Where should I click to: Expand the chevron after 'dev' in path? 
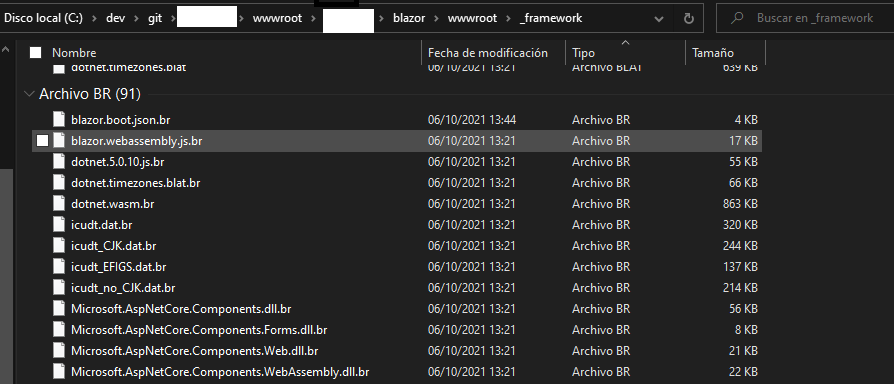[x=136, y=18]
